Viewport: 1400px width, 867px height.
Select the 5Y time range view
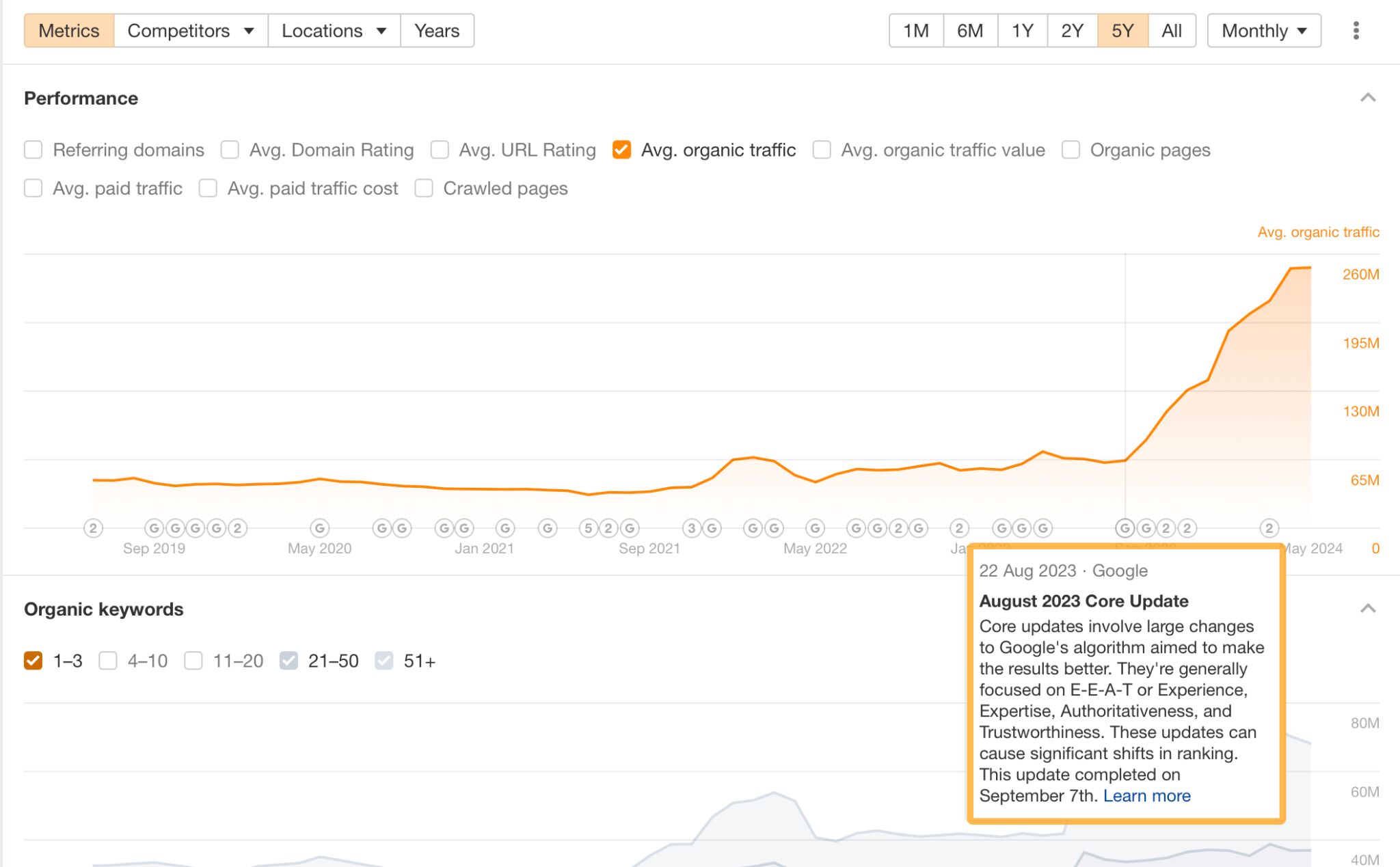(1121, 29)
